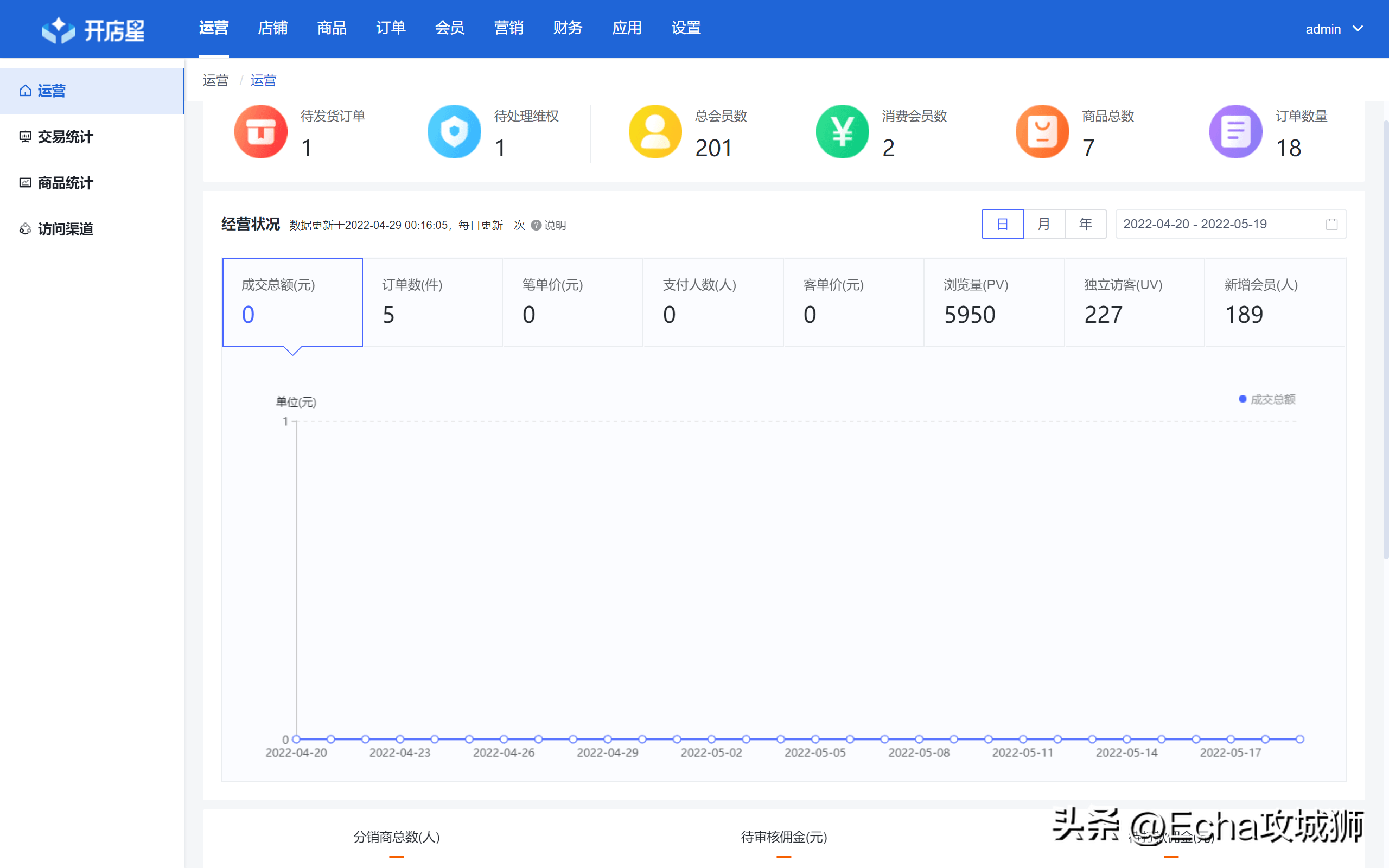Open the 待处理维权 blue shield icon
This screenshot has width=1389, height=868.
[x=454, y=131]
